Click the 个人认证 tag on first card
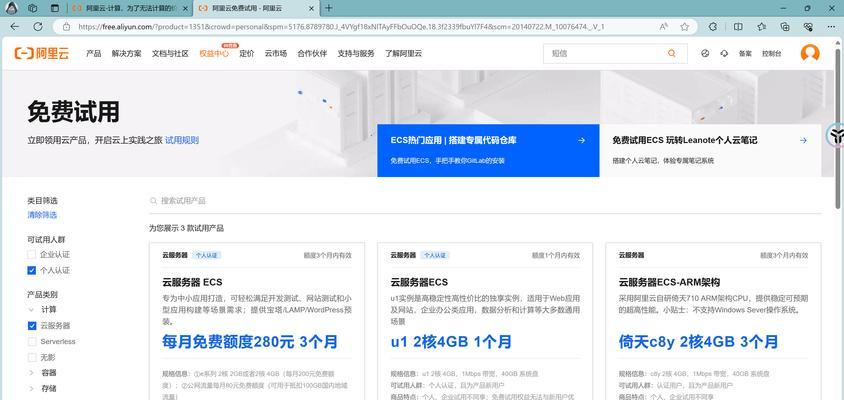The image size is (844, 400). point(207,255)
